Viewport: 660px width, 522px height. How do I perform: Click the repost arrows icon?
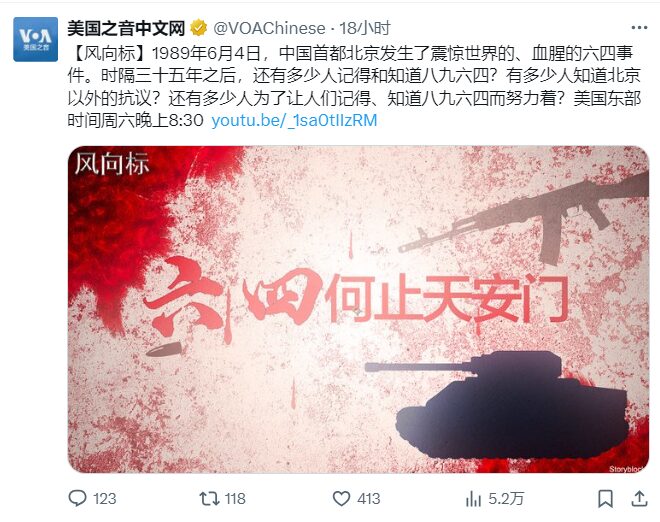(x=209, y=499)
